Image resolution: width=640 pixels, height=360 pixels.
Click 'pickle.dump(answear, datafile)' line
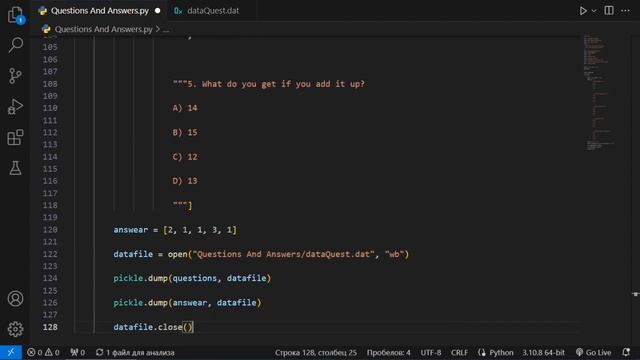coord(187,303)
